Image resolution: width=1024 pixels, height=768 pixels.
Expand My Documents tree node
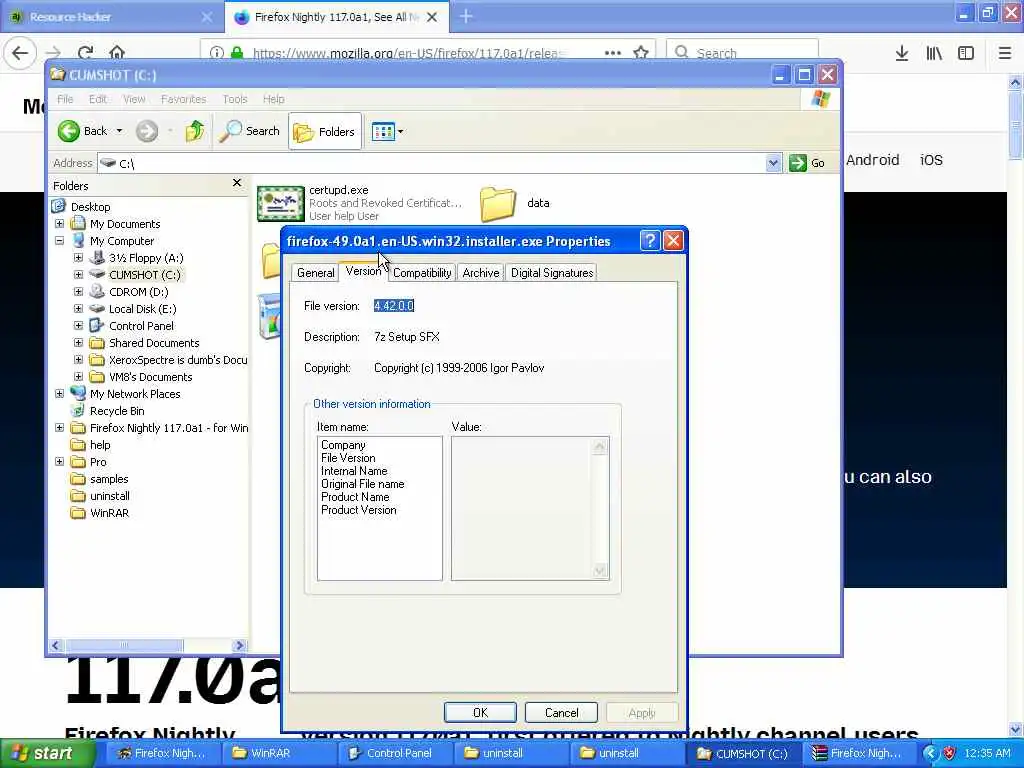pos(59,224)
